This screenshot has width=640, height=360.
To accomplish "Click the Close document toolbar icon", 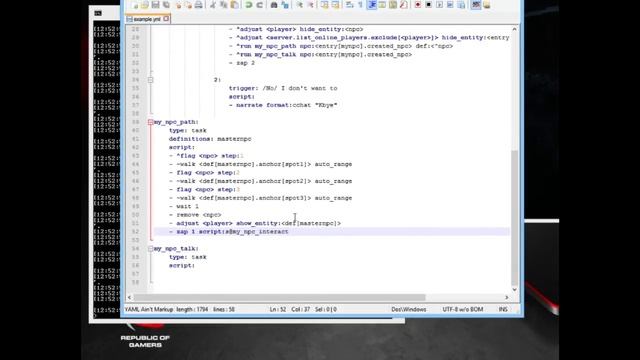I will [x=178, y=5].
